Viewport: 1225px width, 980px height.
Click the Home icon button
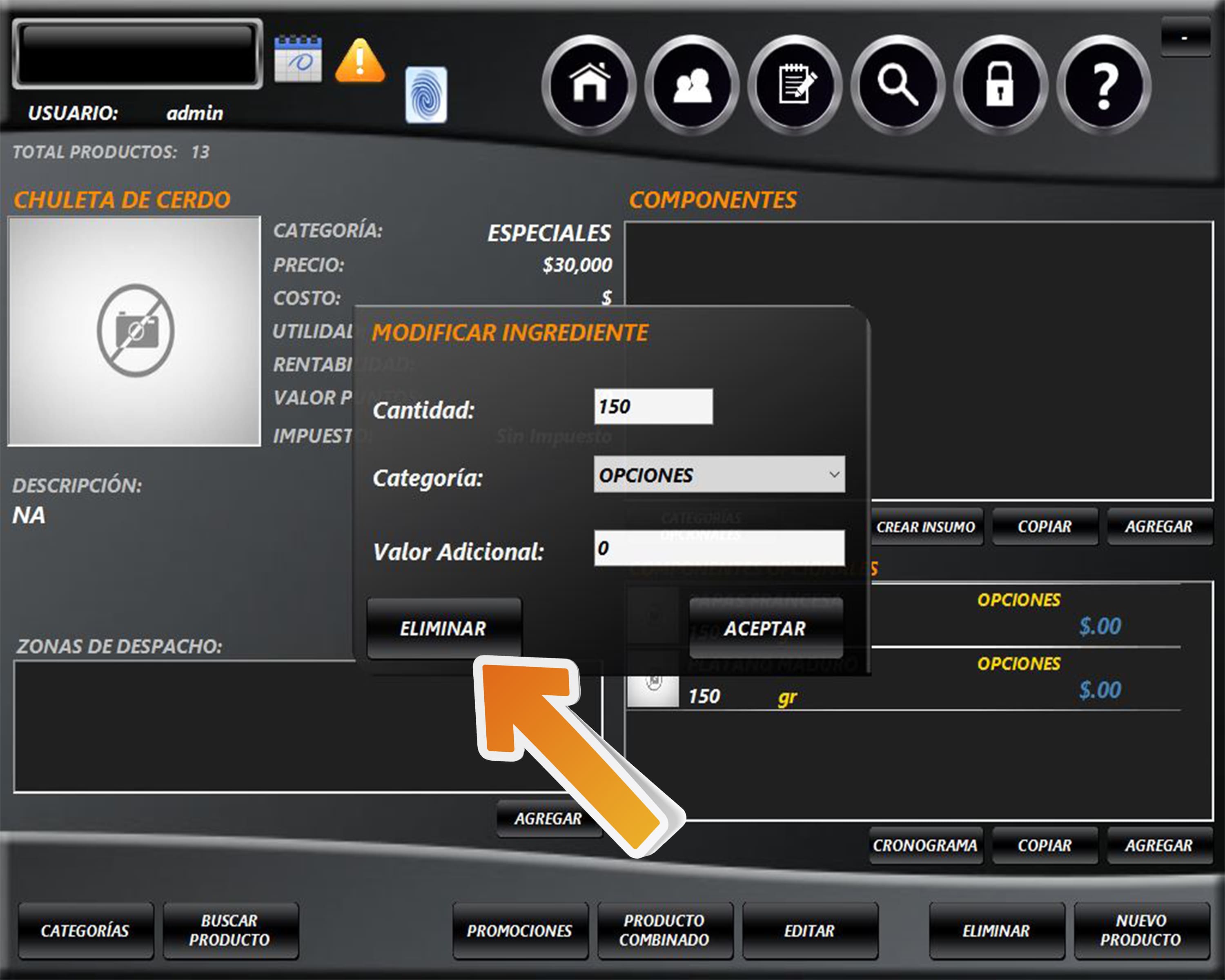click(x=589, y=85)
